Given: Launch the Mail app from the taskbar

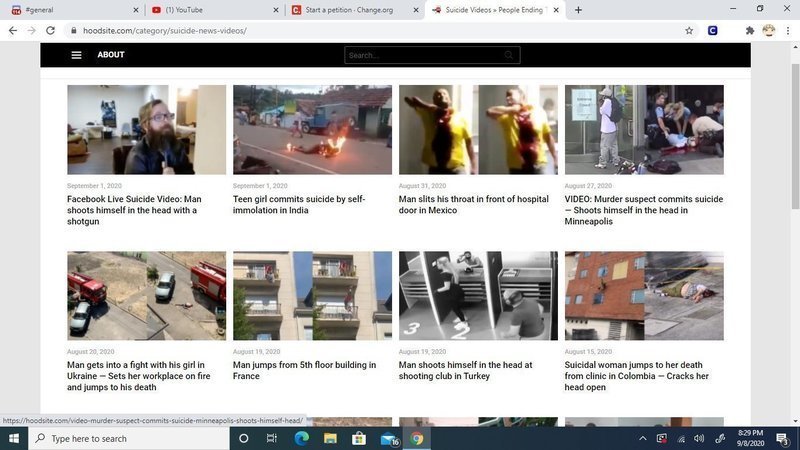Looking at the screenshot, I should tap(388, 438).
